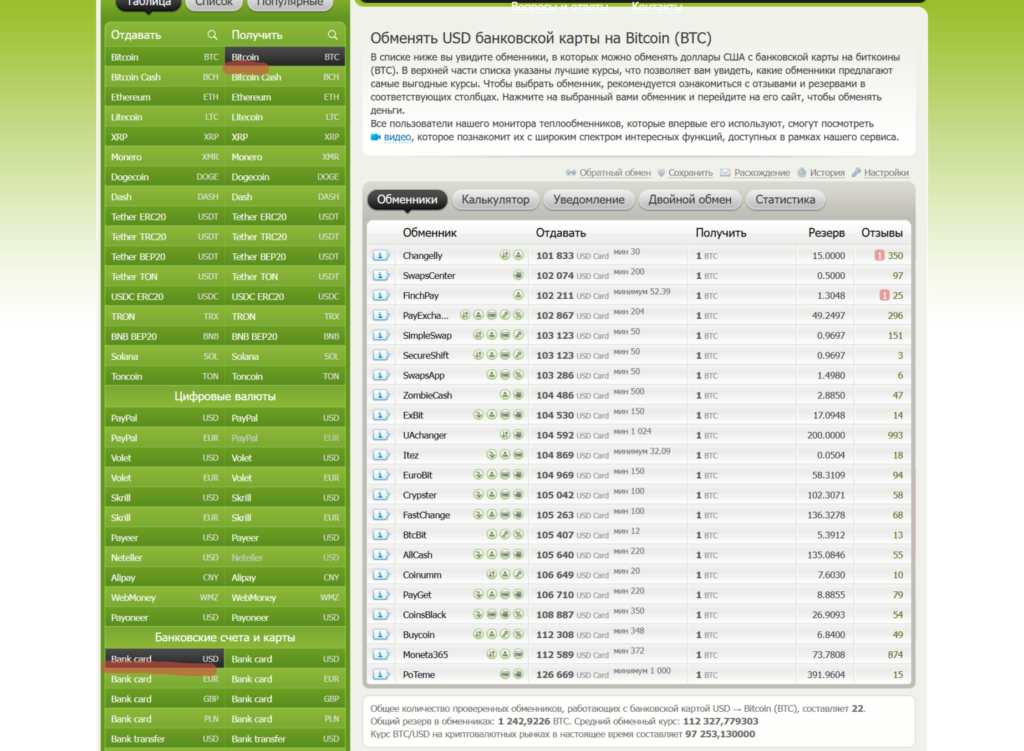Viewport: 1024px width, 751px height.
Task: Click the video camera icon before видео
Action: point(375,137)
